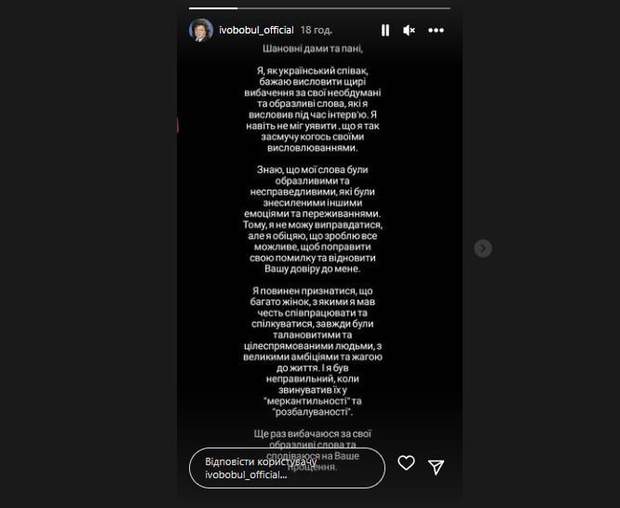Click the quoted word "розбалуваності" in the text
The height and width of the screenshot is (508, 620).
[x=312, y=412]
